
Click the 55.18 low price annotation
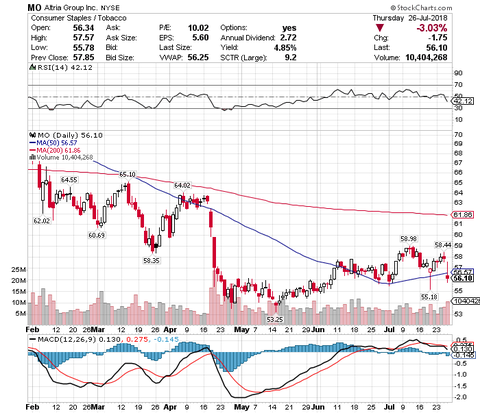(429, 296)
